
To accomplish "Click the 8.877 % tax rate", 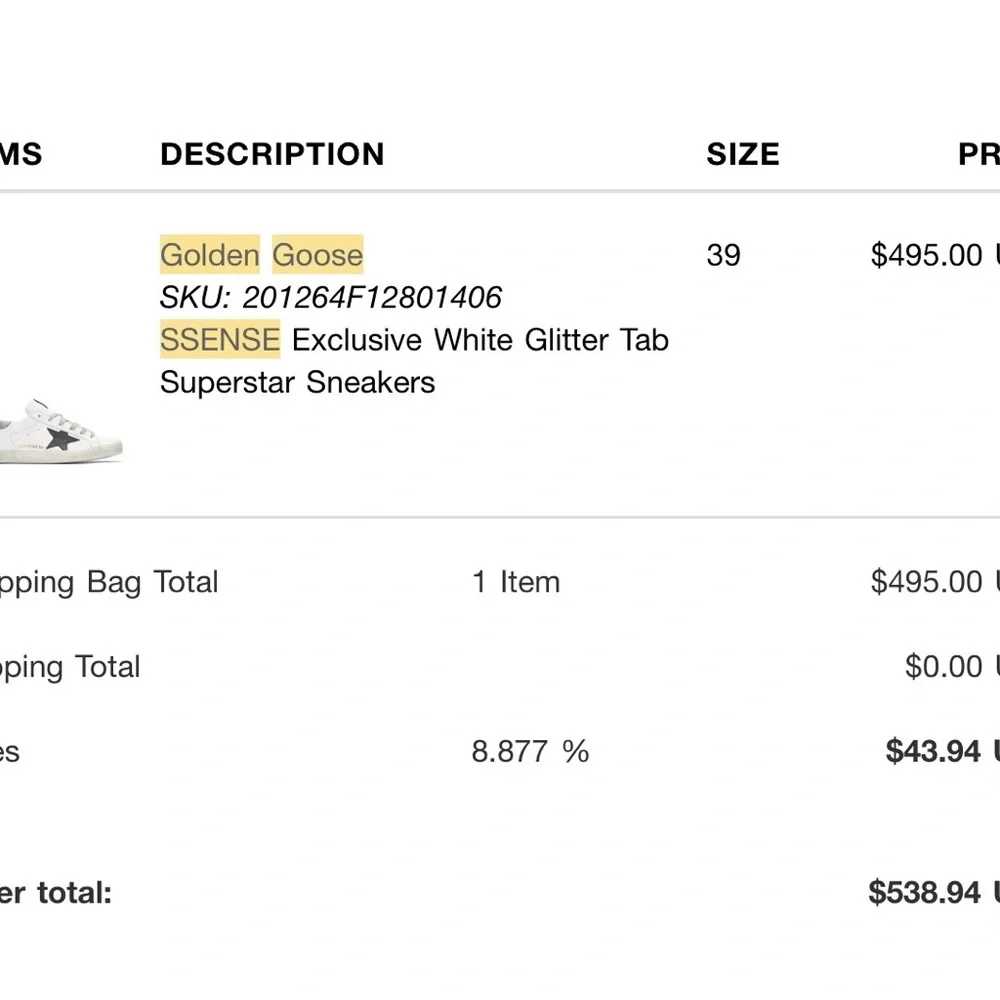I will (530, 751).
